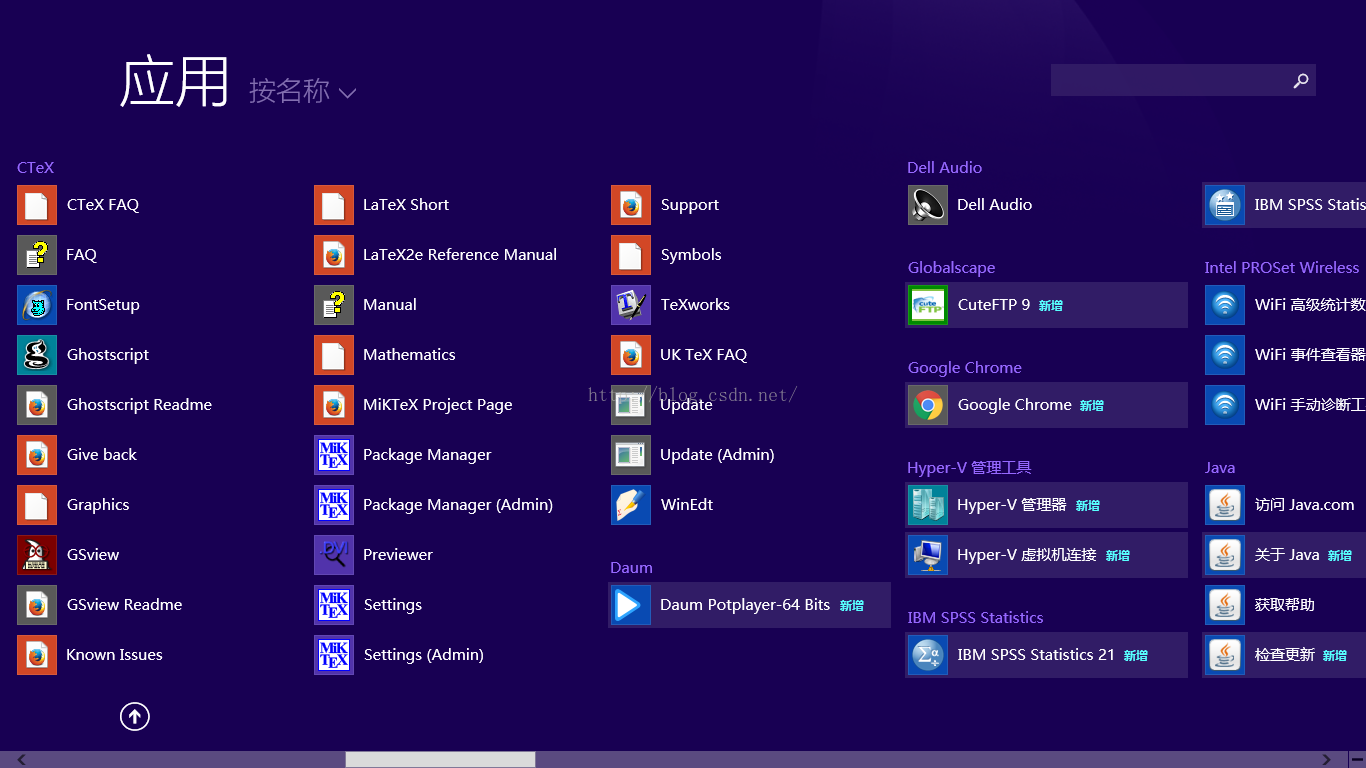Click the Mathematics label
1366x768 pixels.
(x=409, y=355)
